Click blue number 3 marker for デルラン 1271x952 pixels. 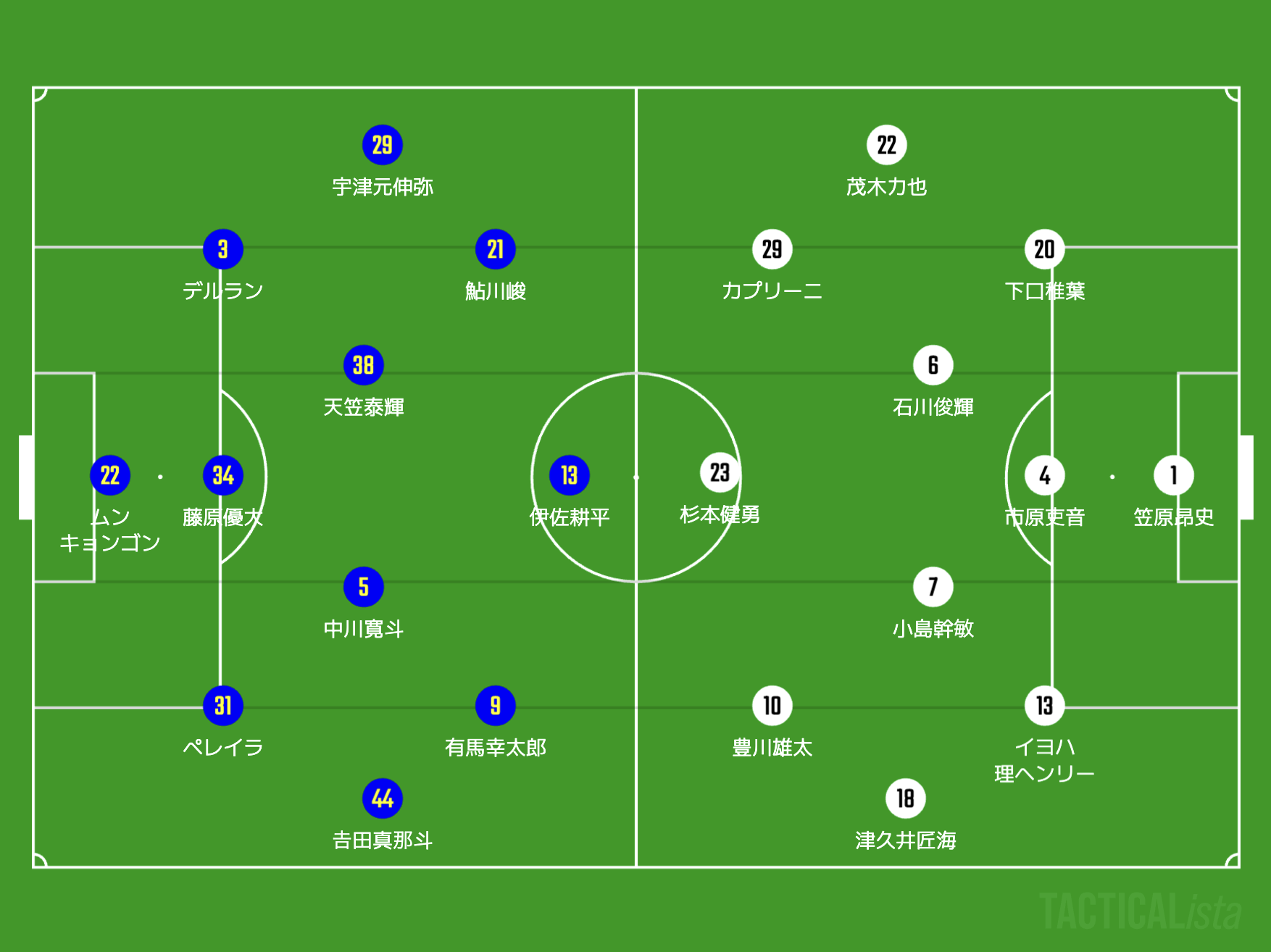pyautogui.click(x=223, y=249)
